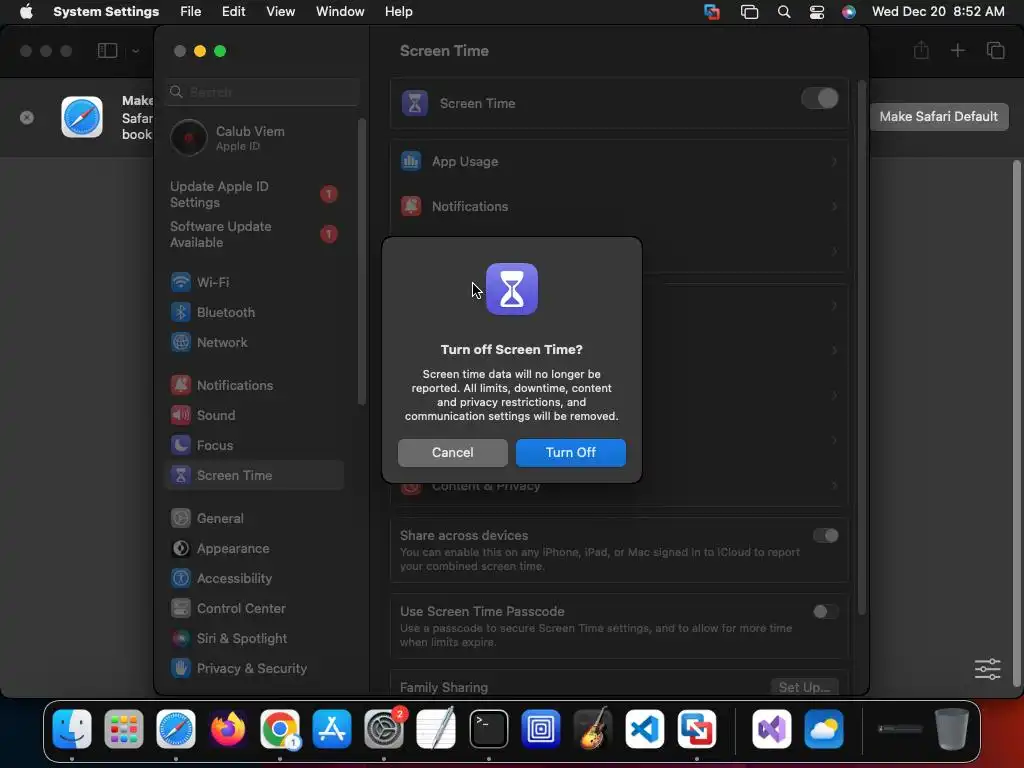Select Focus in the settings sidebar
The image size is (1024, 768).
(x=255, y=445)
